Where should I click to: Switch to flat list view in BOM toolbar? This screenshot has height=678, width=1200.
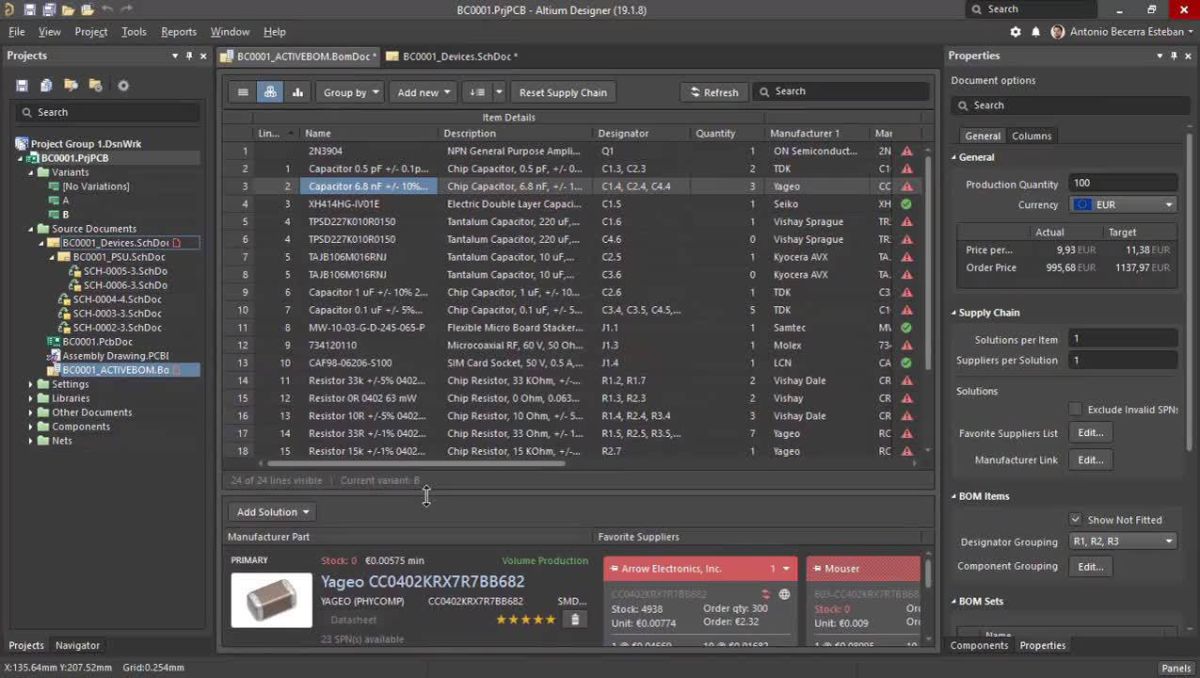tap(242, 92)
